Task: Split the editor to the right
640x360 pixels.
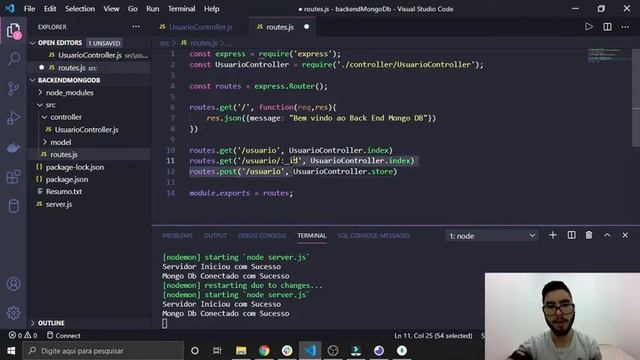Action: click(x=607, y=27)
